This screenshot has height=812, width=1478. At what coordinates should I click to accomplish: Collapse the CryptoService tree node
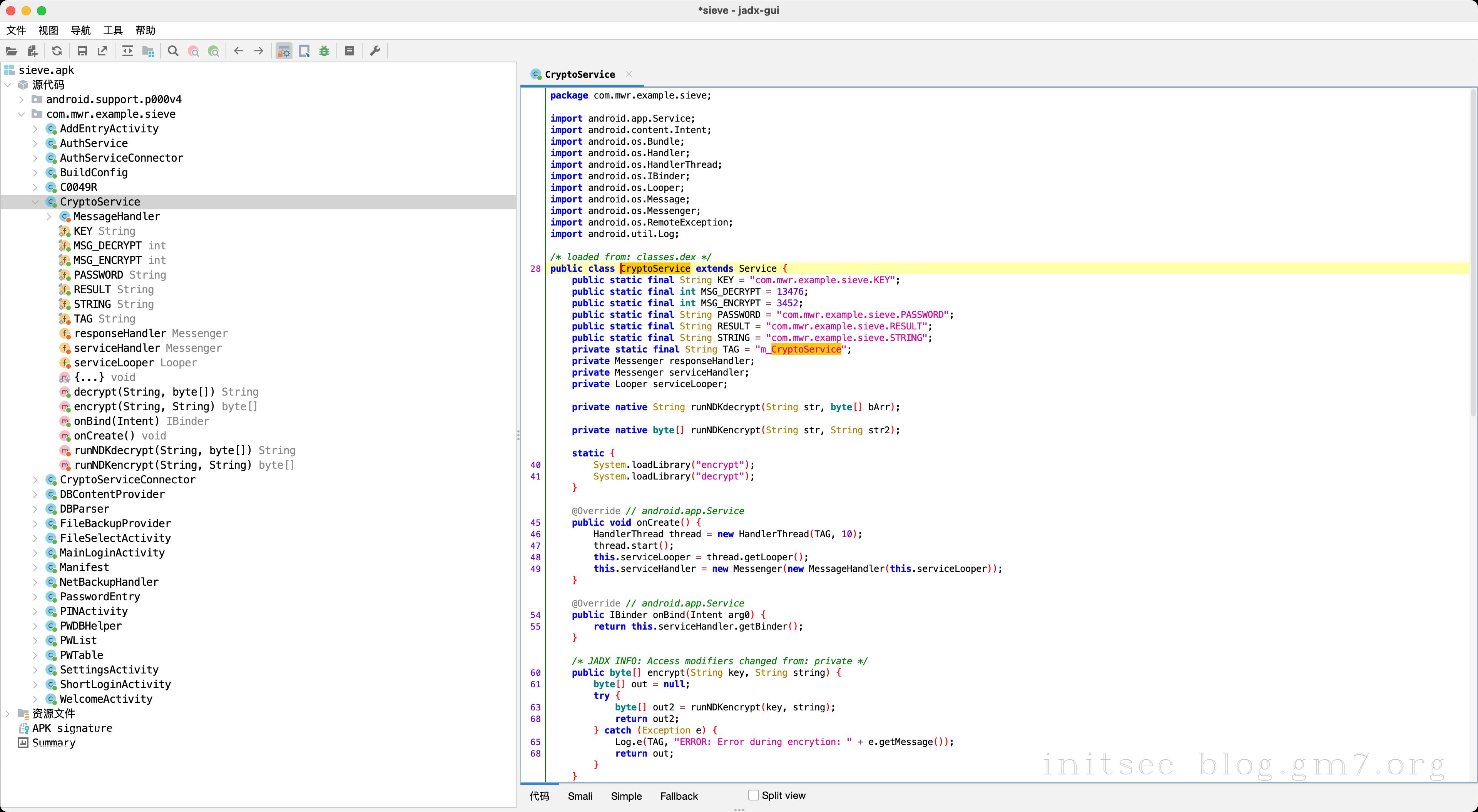pyautogui.click(x=35, y=202)
